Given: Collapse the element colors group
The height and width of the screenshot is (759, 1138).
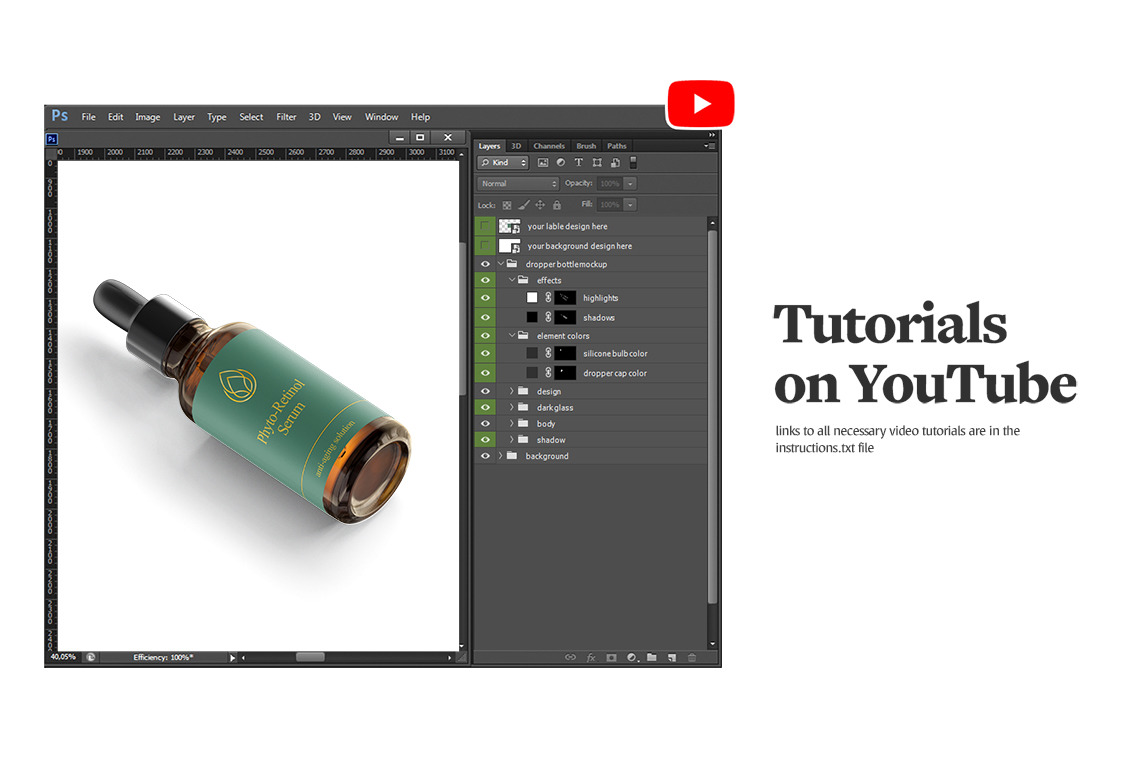Looking at the screenshot, I should [512, 336].
